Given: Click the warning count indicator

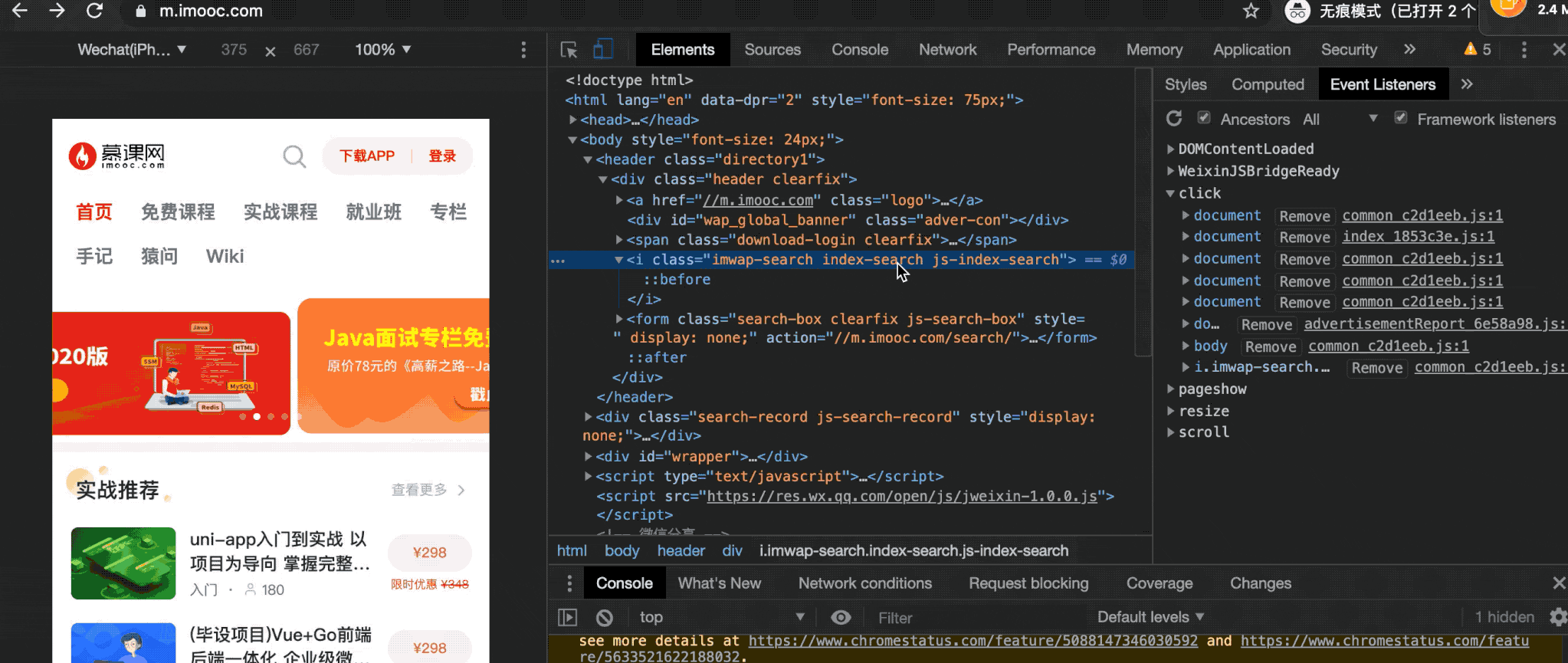Looking at the screenshot, I should point(1477,50).
